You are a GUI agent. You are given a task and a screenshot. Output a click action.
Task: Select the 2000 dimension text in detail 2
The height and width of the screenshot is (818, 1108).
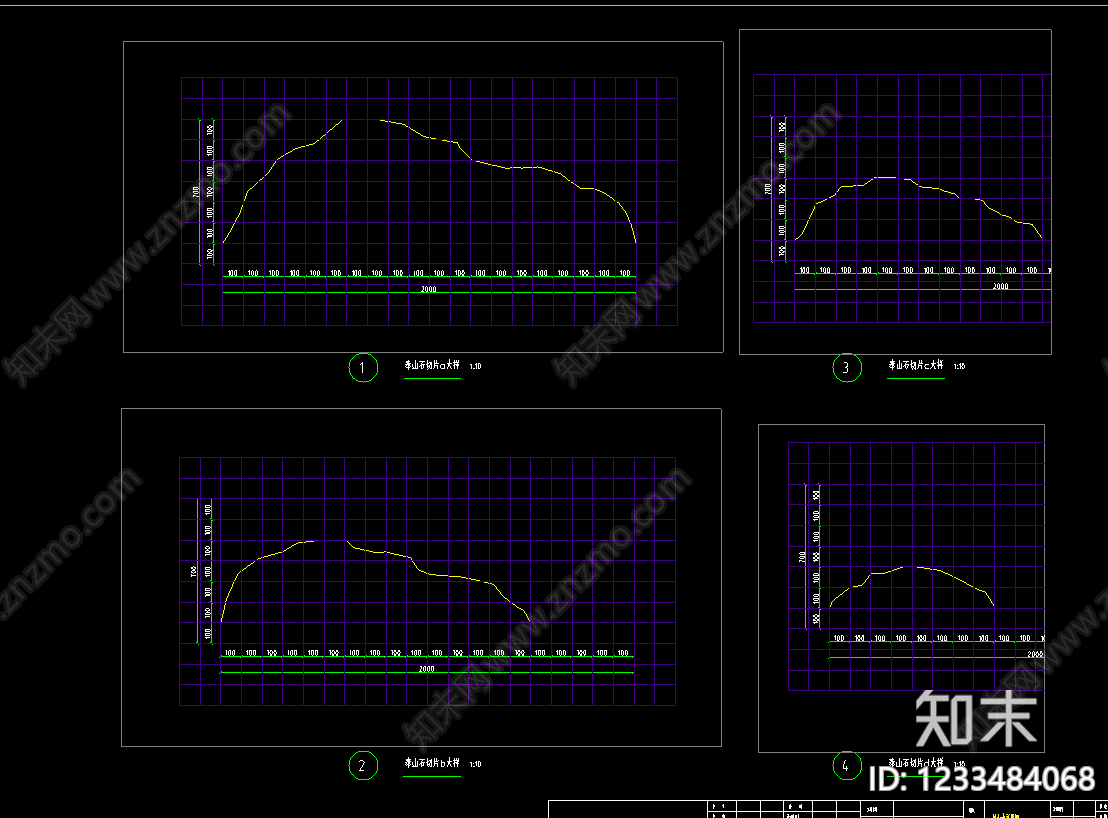pos(427,669)
